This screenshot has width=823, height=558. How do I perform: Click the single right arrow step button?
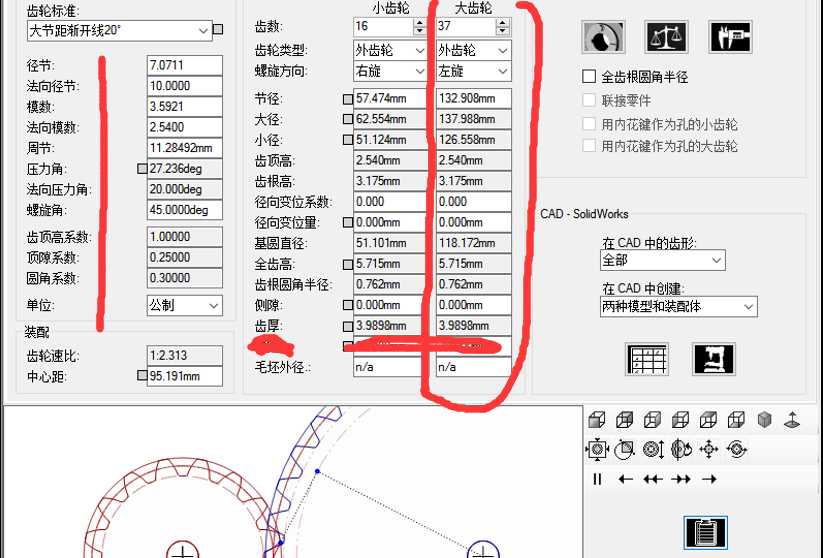[709, 479]
